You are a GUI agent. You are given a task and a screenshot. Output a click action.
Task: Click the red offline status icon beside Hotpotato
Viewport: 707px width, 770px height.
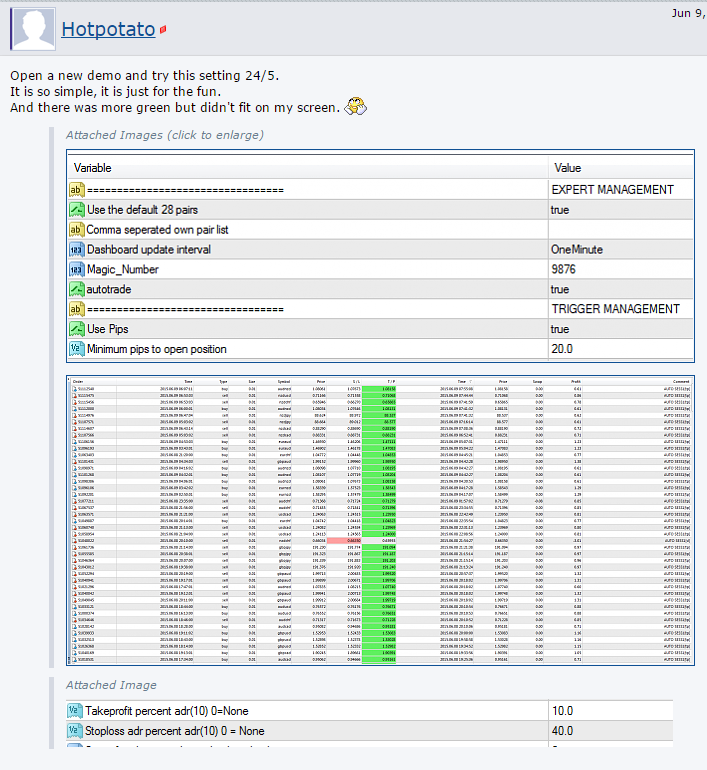pyautogui.click(x=163, y=29)
